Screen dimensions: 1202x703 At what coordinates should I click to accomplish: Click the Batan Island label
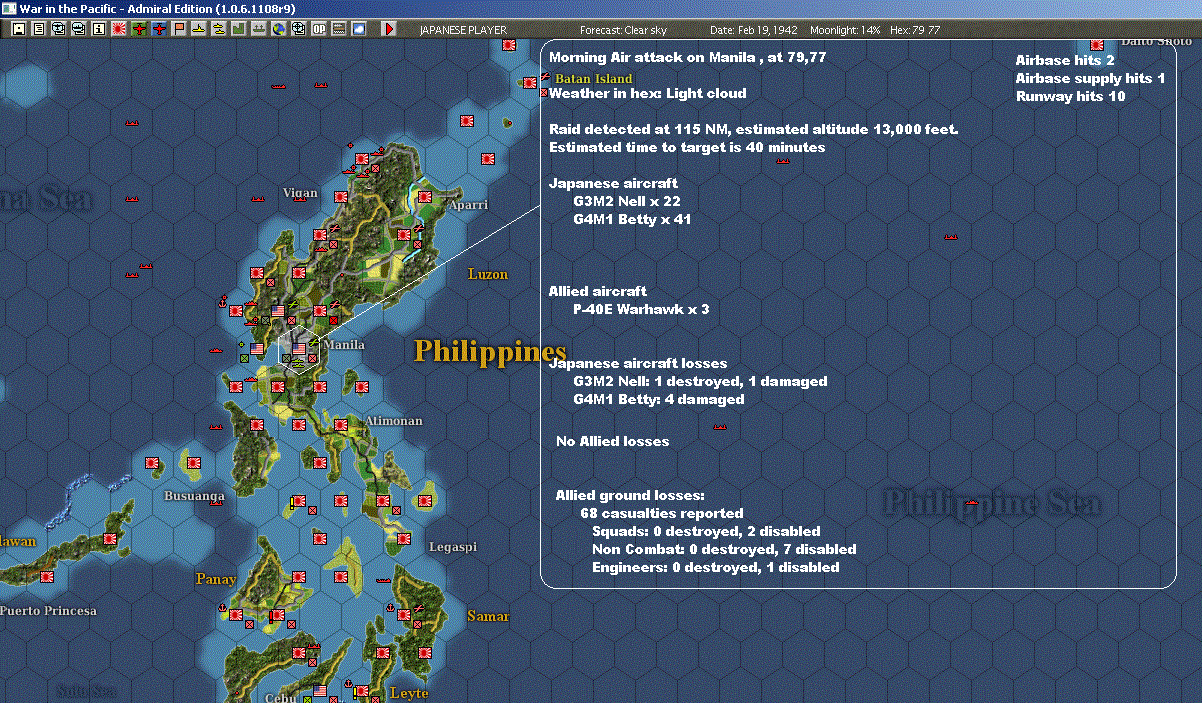(594, 78)
